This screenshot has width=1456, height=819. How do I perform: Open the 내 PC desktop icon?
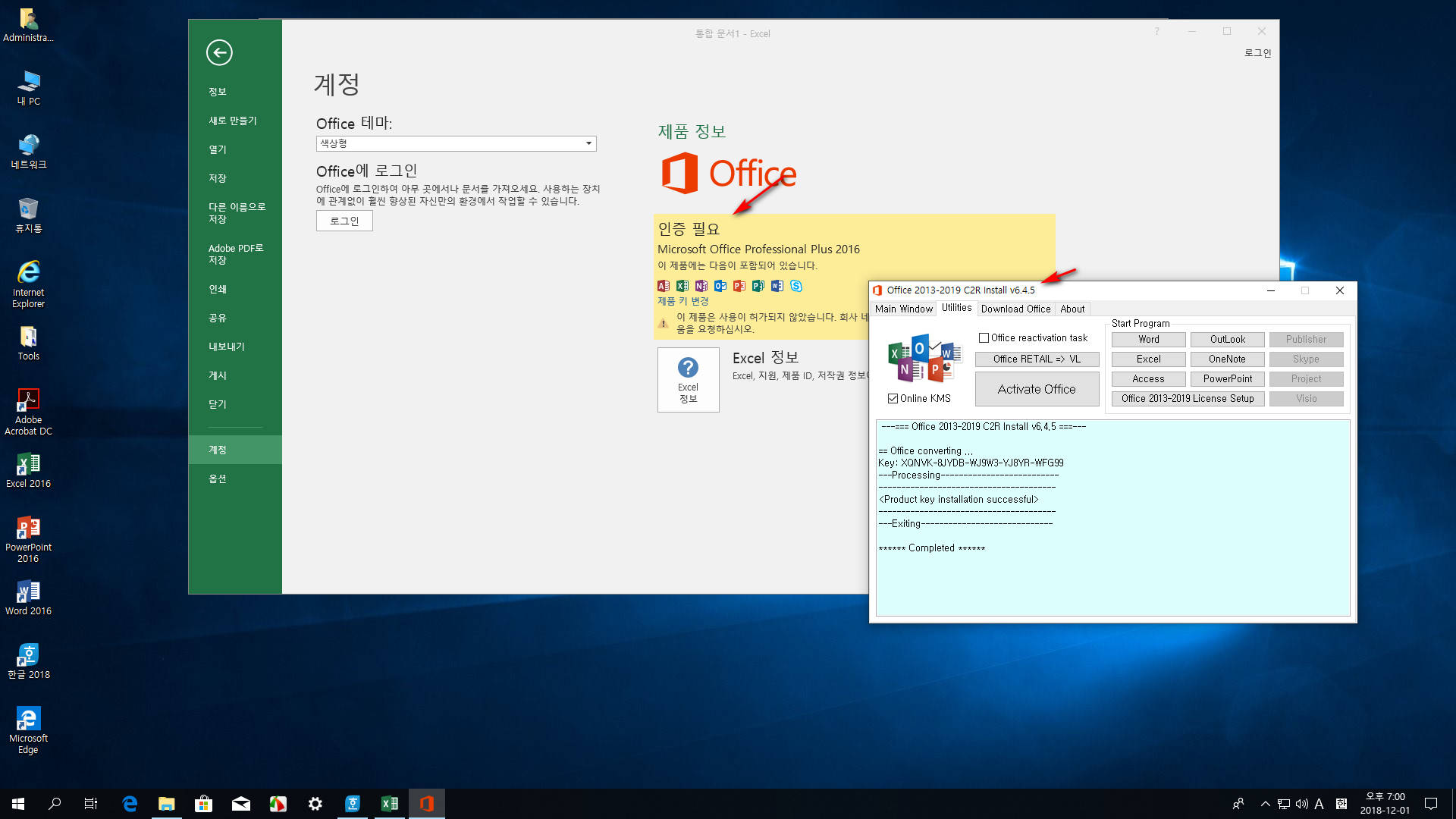(28, 88)
